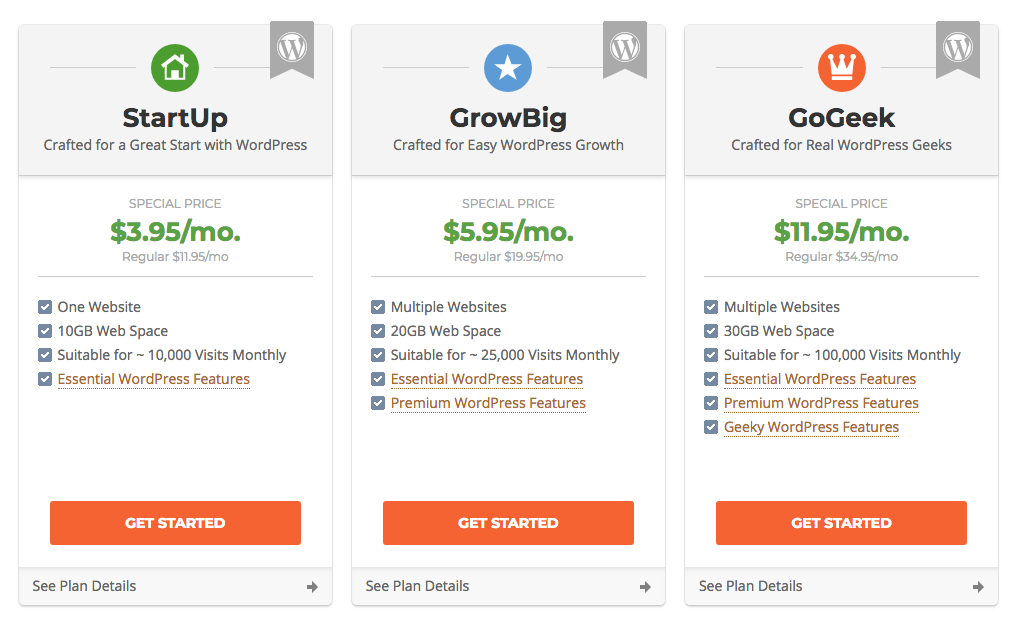1024x637 pixels.
Task: Expand See Plan Details for GoGeek
Action: tap(841, 586)
